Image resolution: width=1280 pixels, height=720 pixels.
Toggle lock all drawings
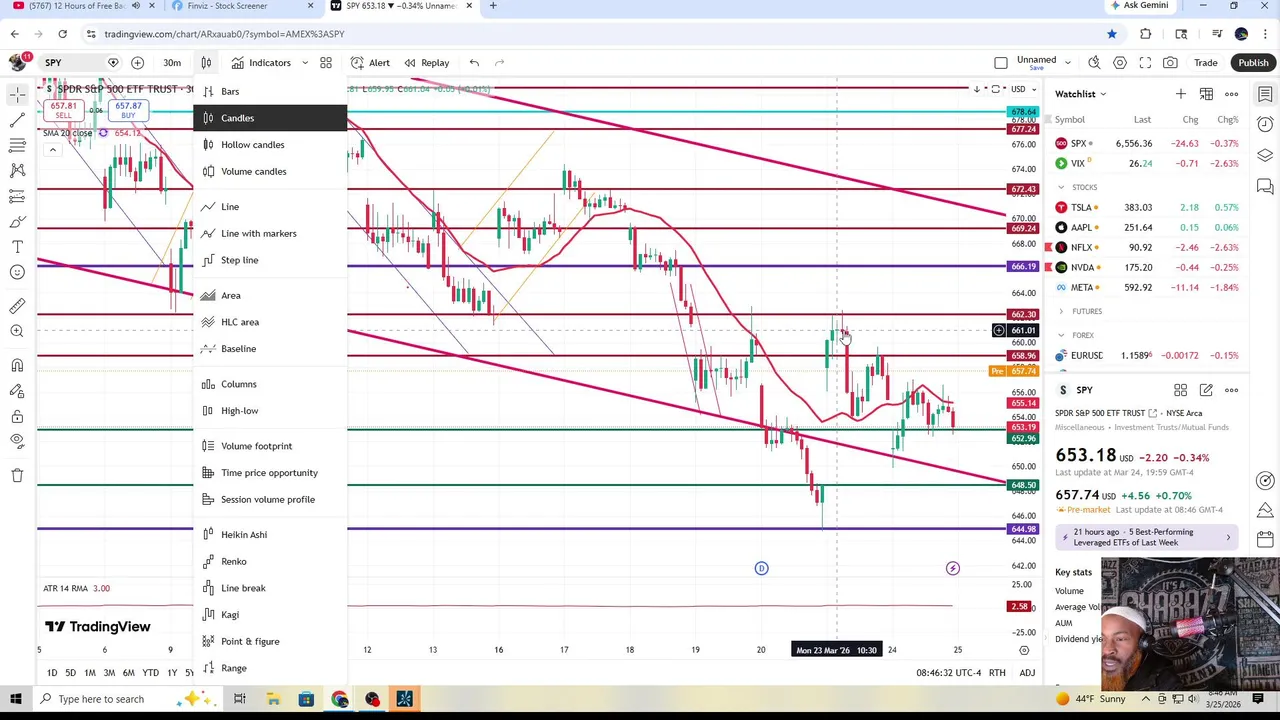click(17, 416)
